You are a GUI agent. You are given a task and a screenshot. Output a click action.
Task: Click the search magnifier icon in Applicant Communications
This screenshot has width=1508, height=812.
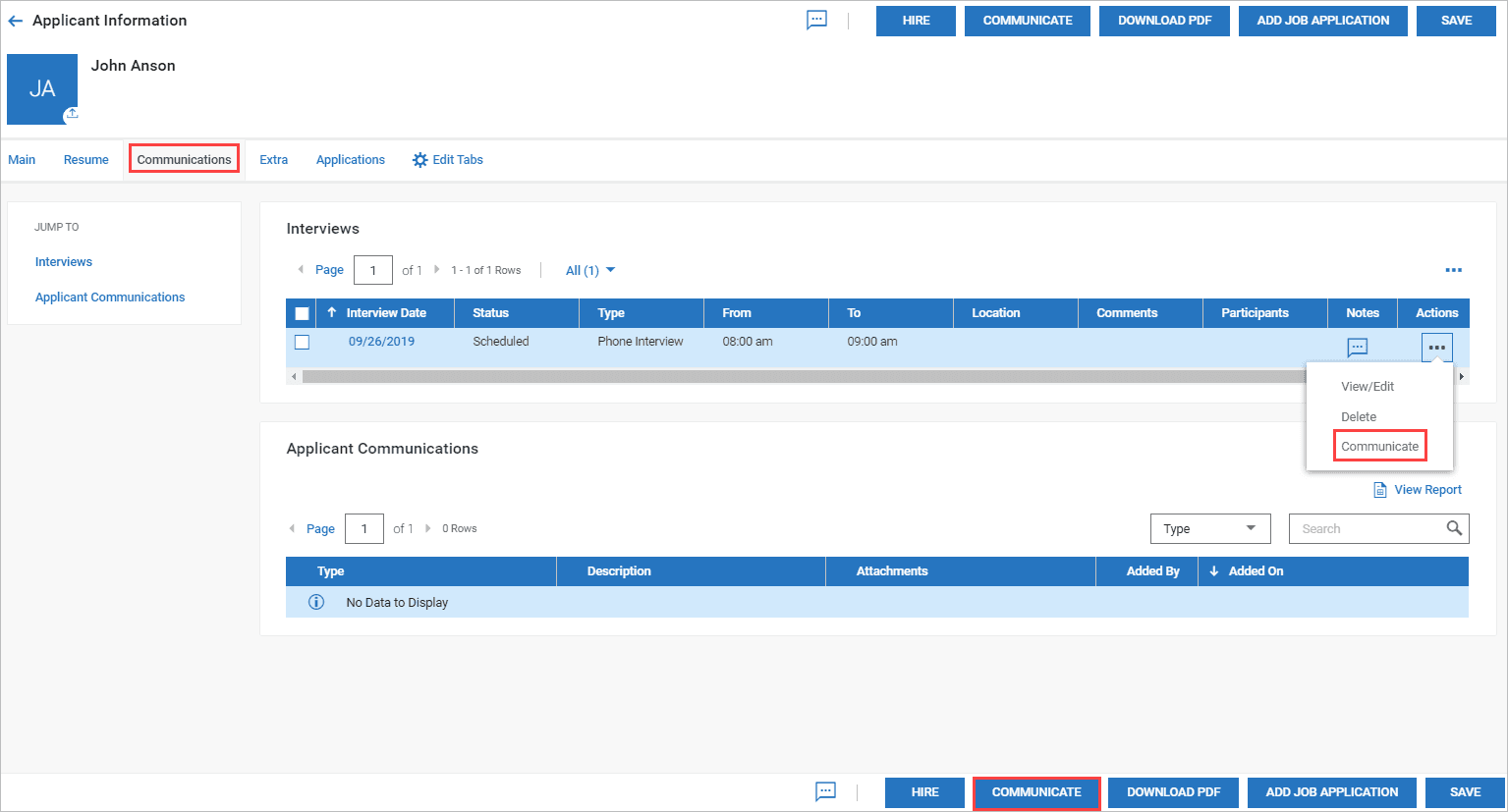coord(1455,528)
